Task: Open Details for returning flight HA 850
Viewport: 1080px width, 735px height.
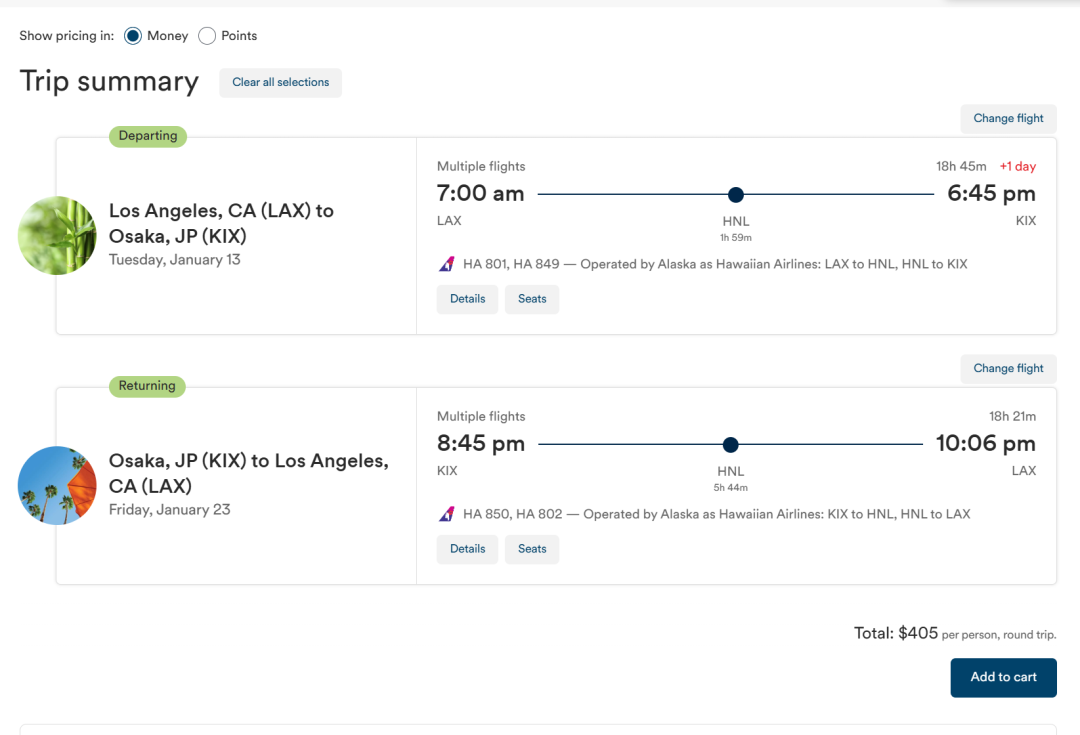Action: click(x=467, y=549)
